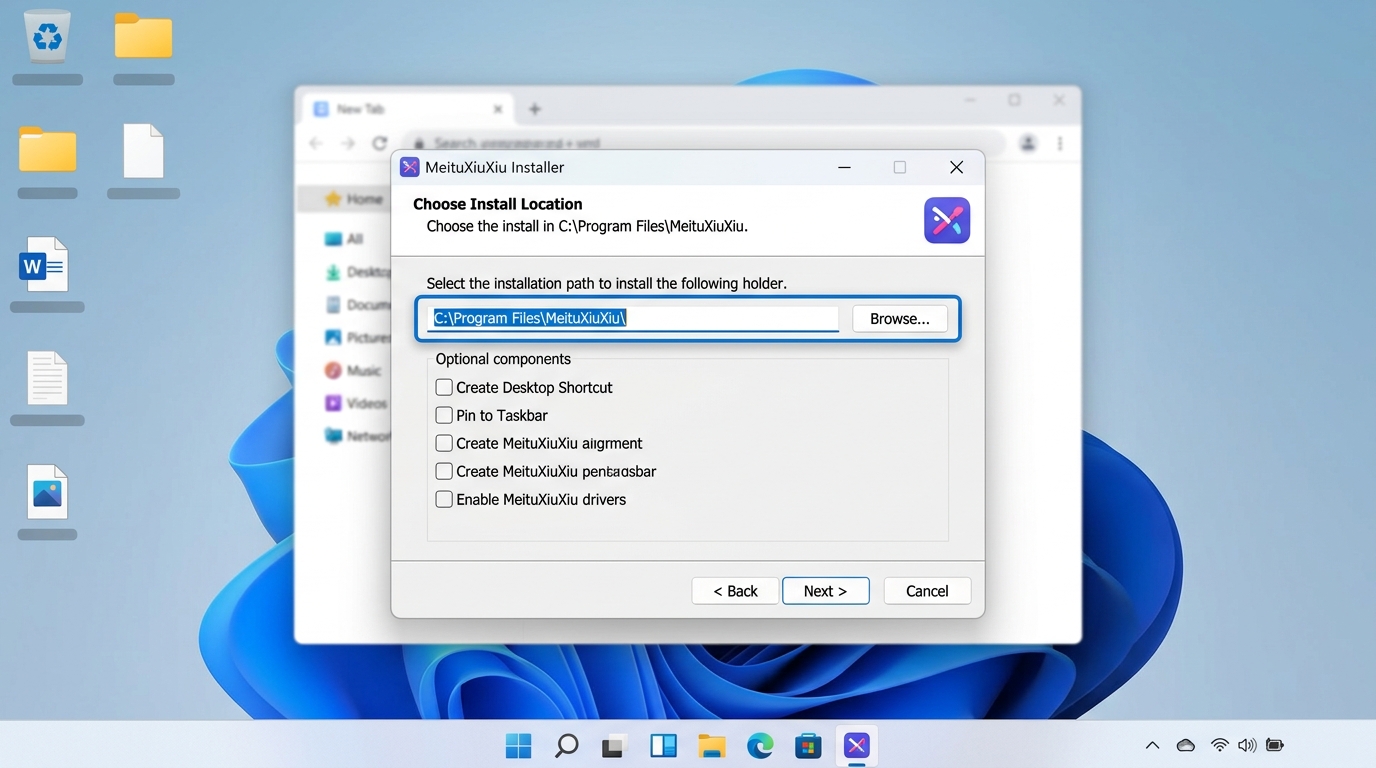Check Create MeituXiuXiu pentaosbar option
1376x768 pixels.
444,471
